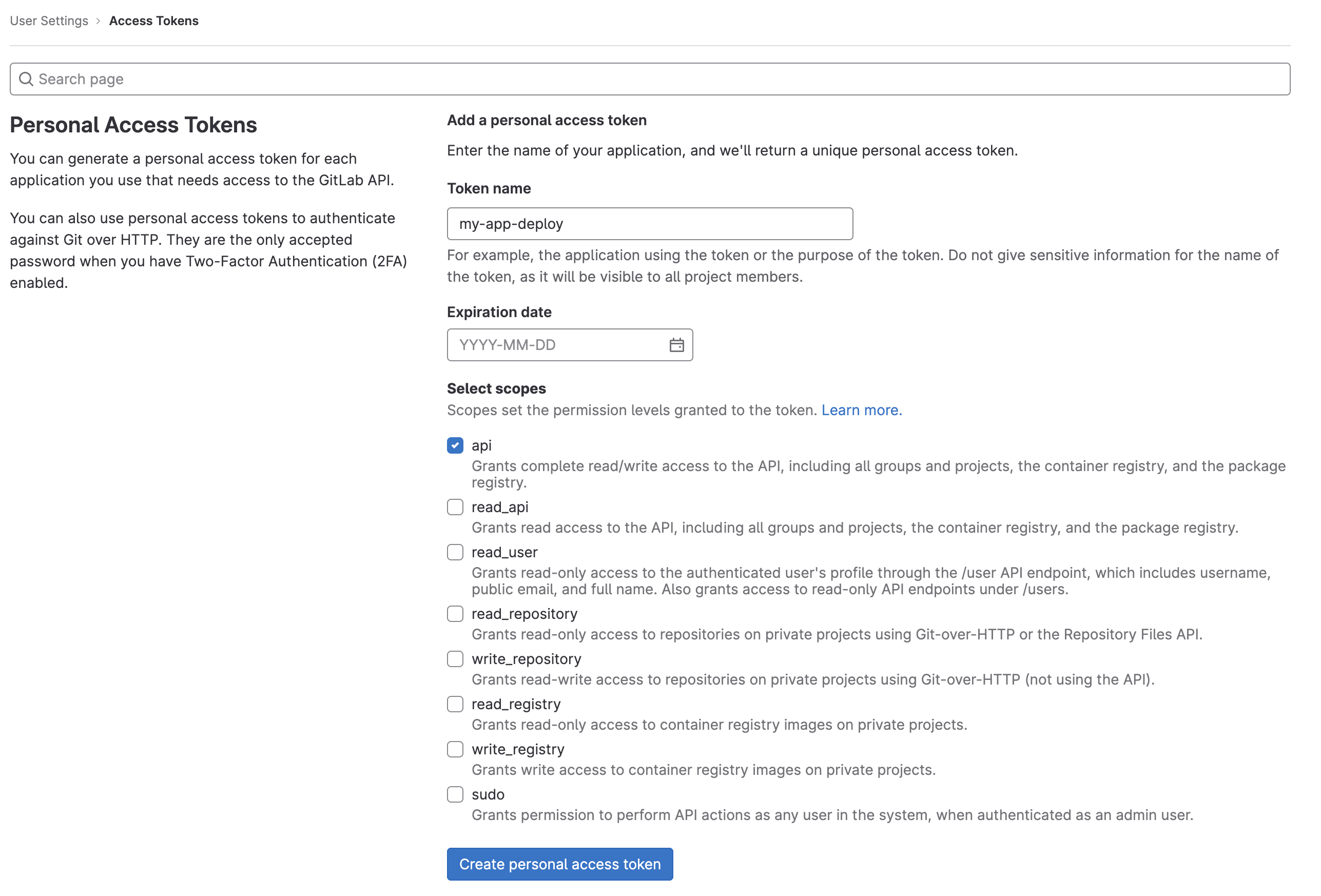Click Create personal access token button

tap(560, 864)
